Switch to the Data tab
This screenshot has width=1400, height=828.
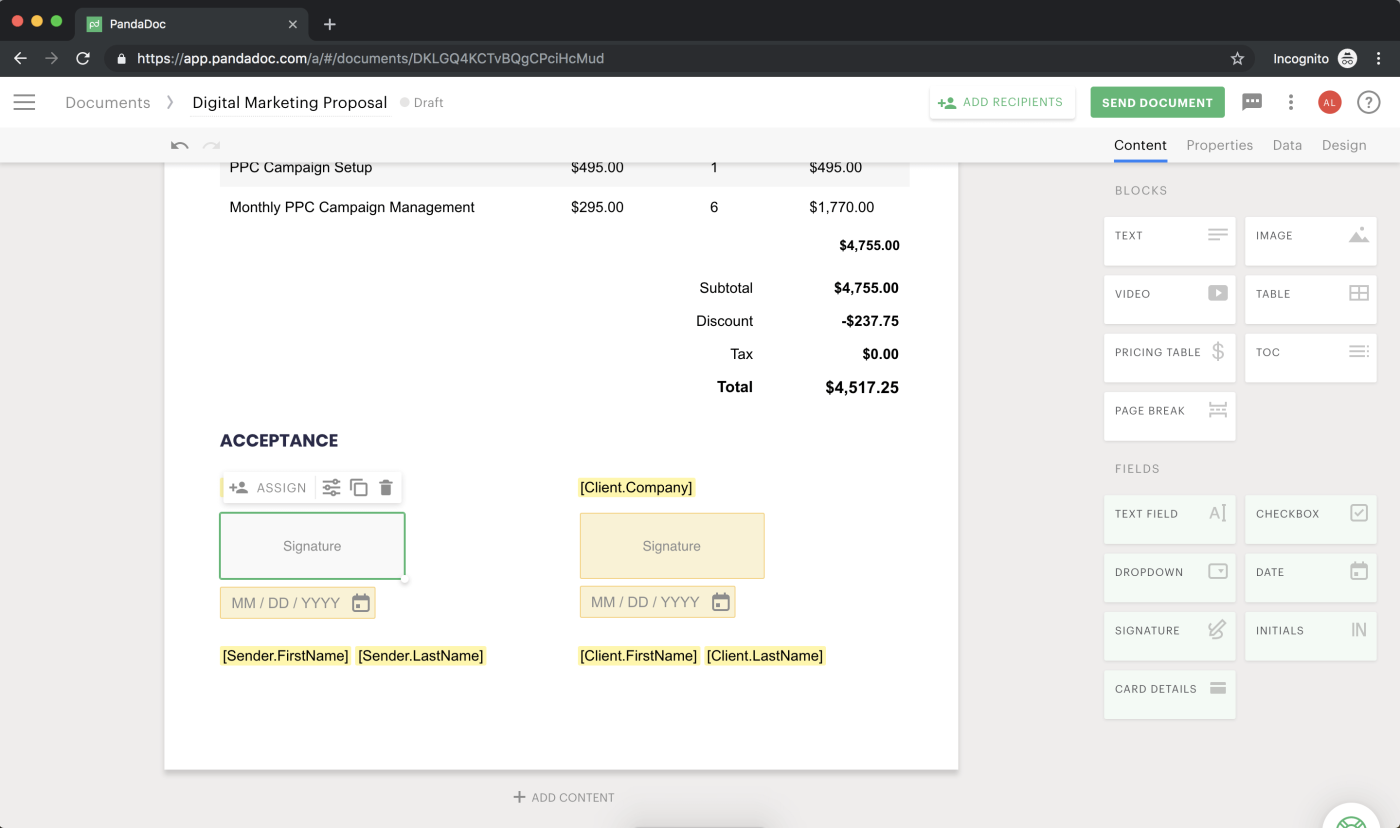[1287, 145]
